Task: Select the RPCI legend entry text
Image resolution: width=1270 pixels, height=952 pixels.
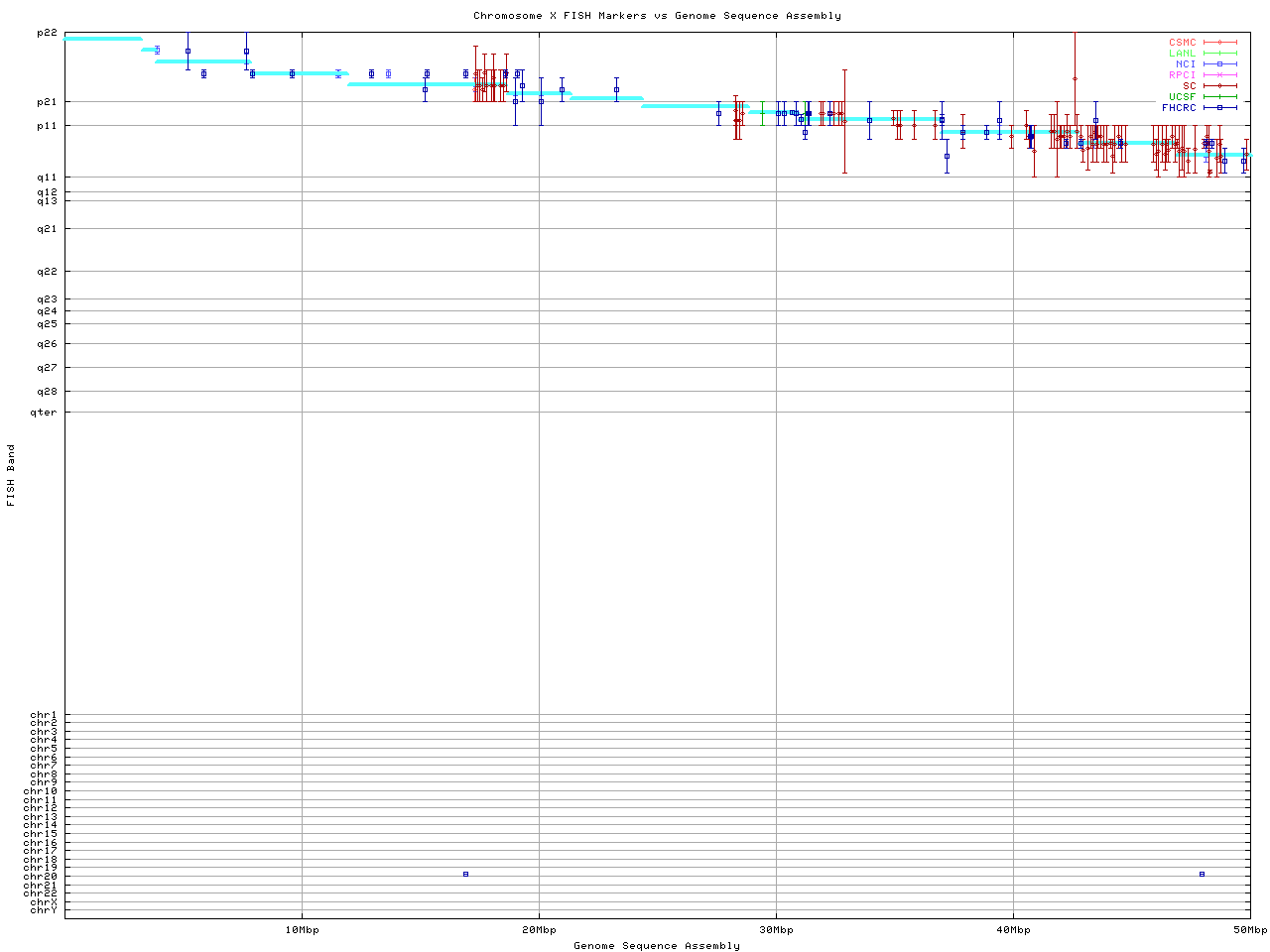Action: 1182,75
